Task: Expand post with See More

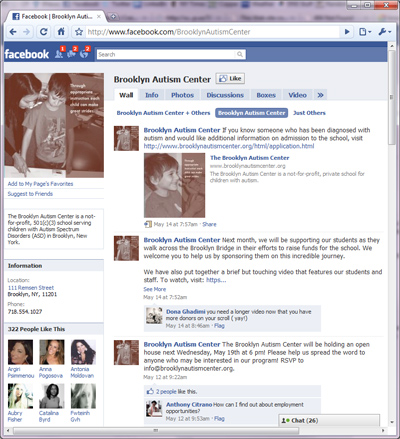Action: pos(155,289)
